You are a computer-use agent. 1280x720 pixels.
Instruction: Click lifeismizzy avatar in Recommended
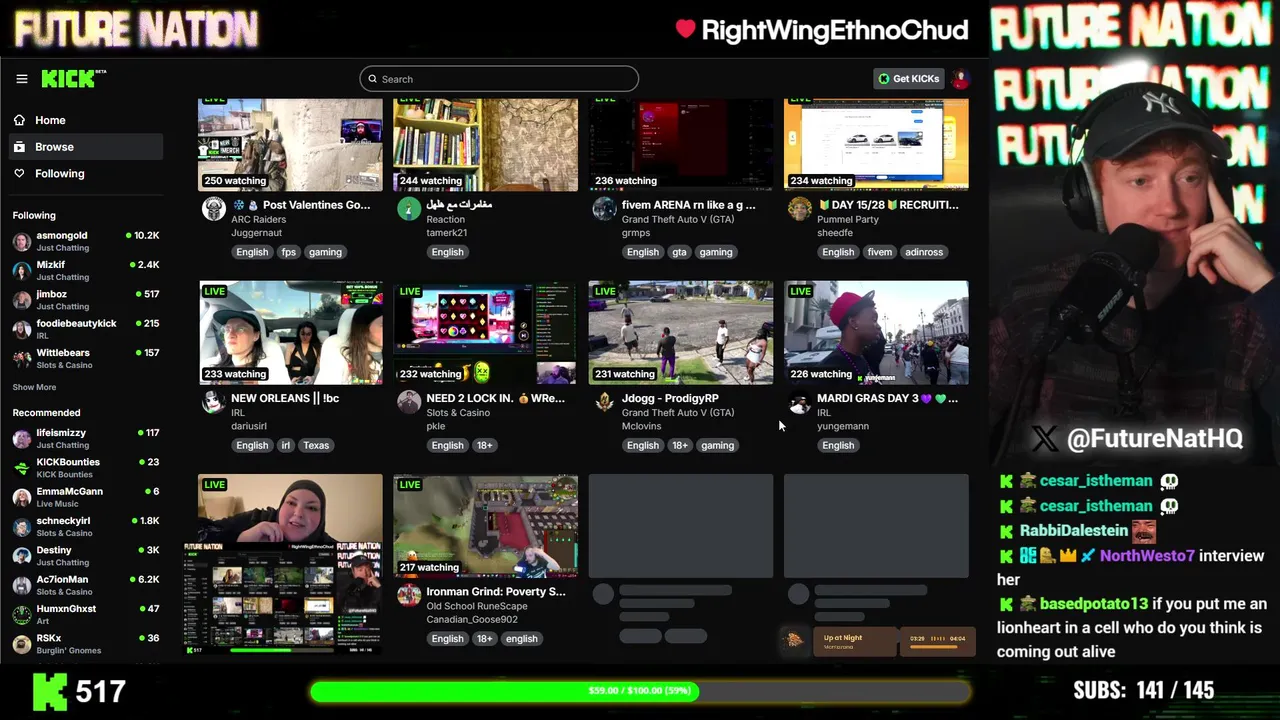(x=21, y=438)
